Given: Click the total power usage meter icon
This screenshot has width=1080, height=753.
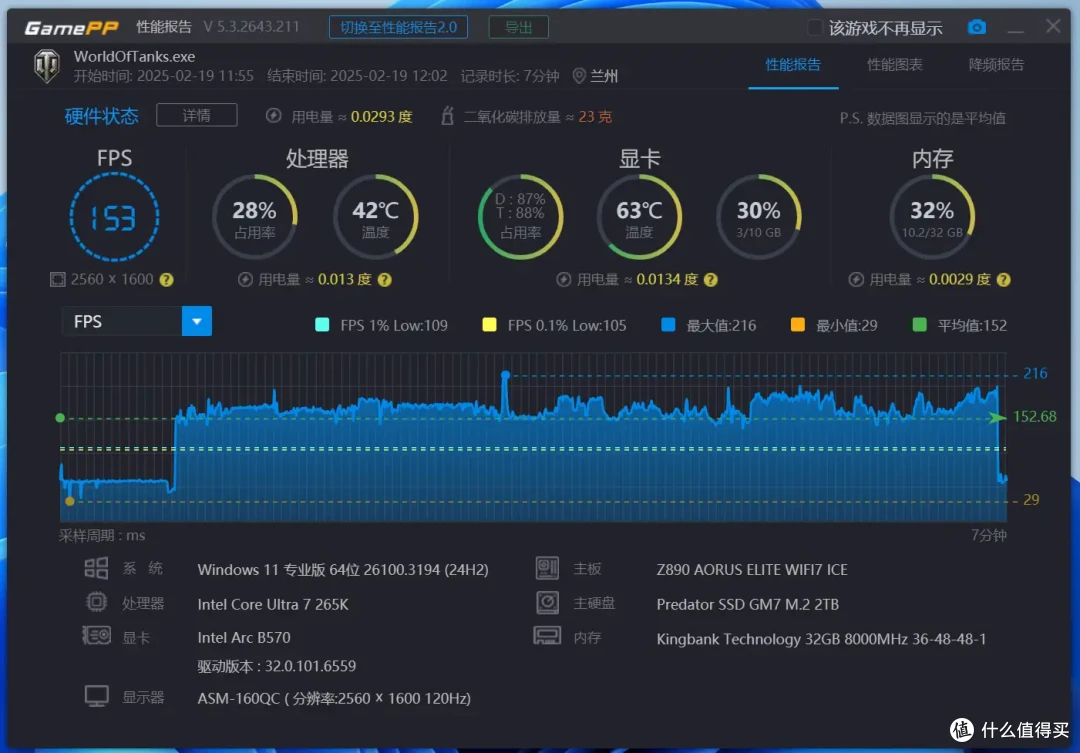Looking at the screenshot, I should tap(273, 116).
